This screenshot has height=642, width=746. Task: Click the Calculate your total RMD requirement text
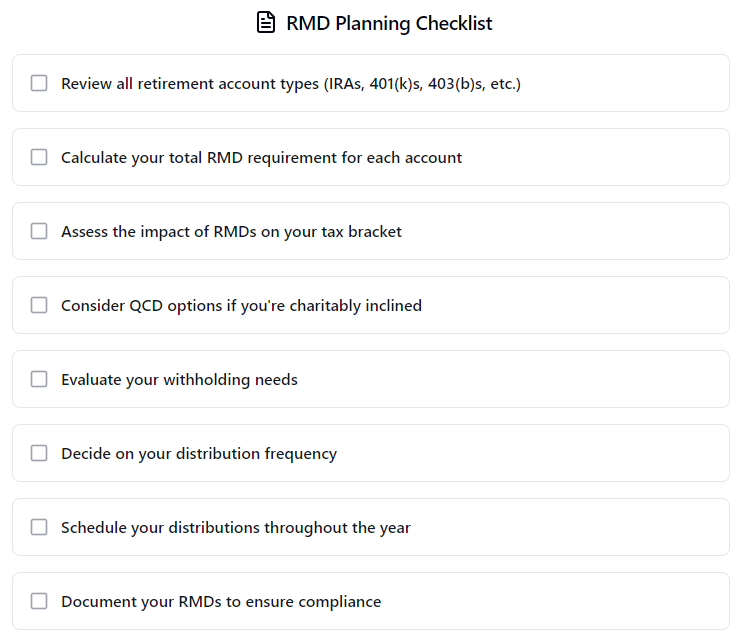(261, 157)
